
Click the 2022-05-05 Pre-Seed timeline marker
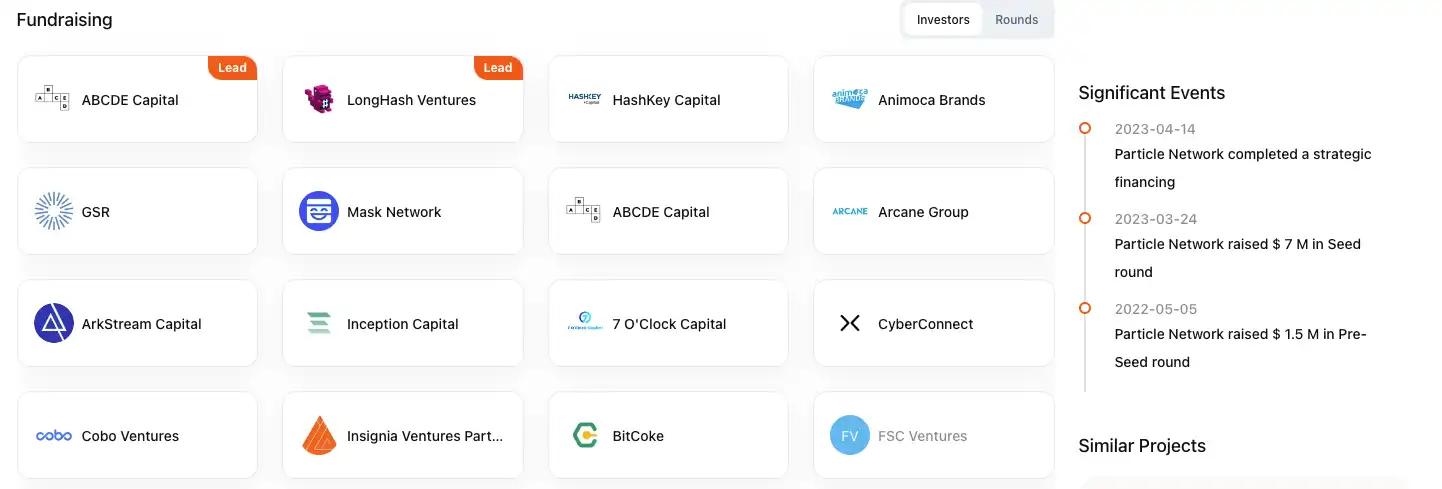click(1085, 308)
